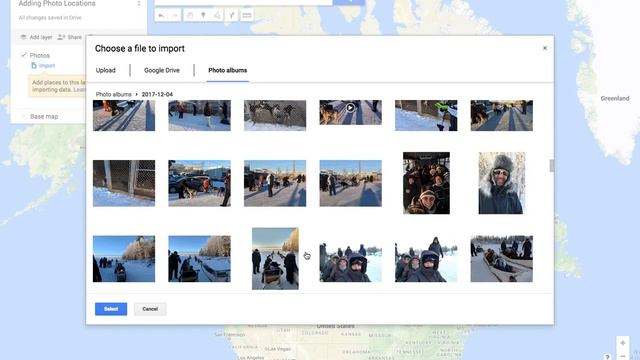Undo the last map edit

click(161, 16)
